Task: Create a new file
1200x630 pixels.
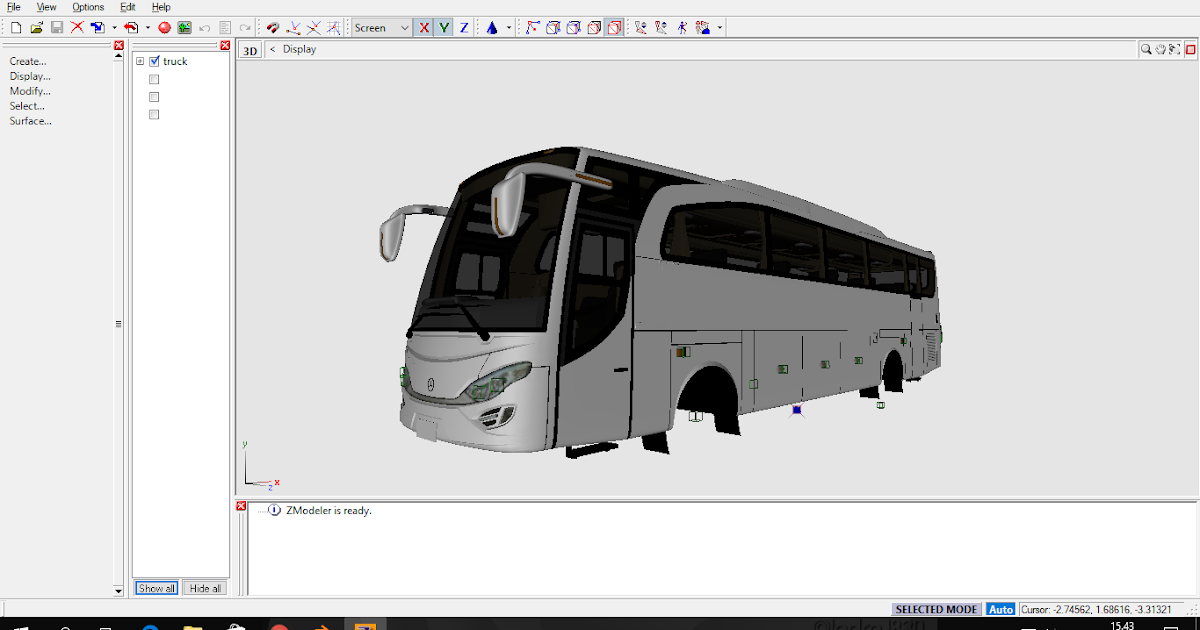Action: click(15, 28)
